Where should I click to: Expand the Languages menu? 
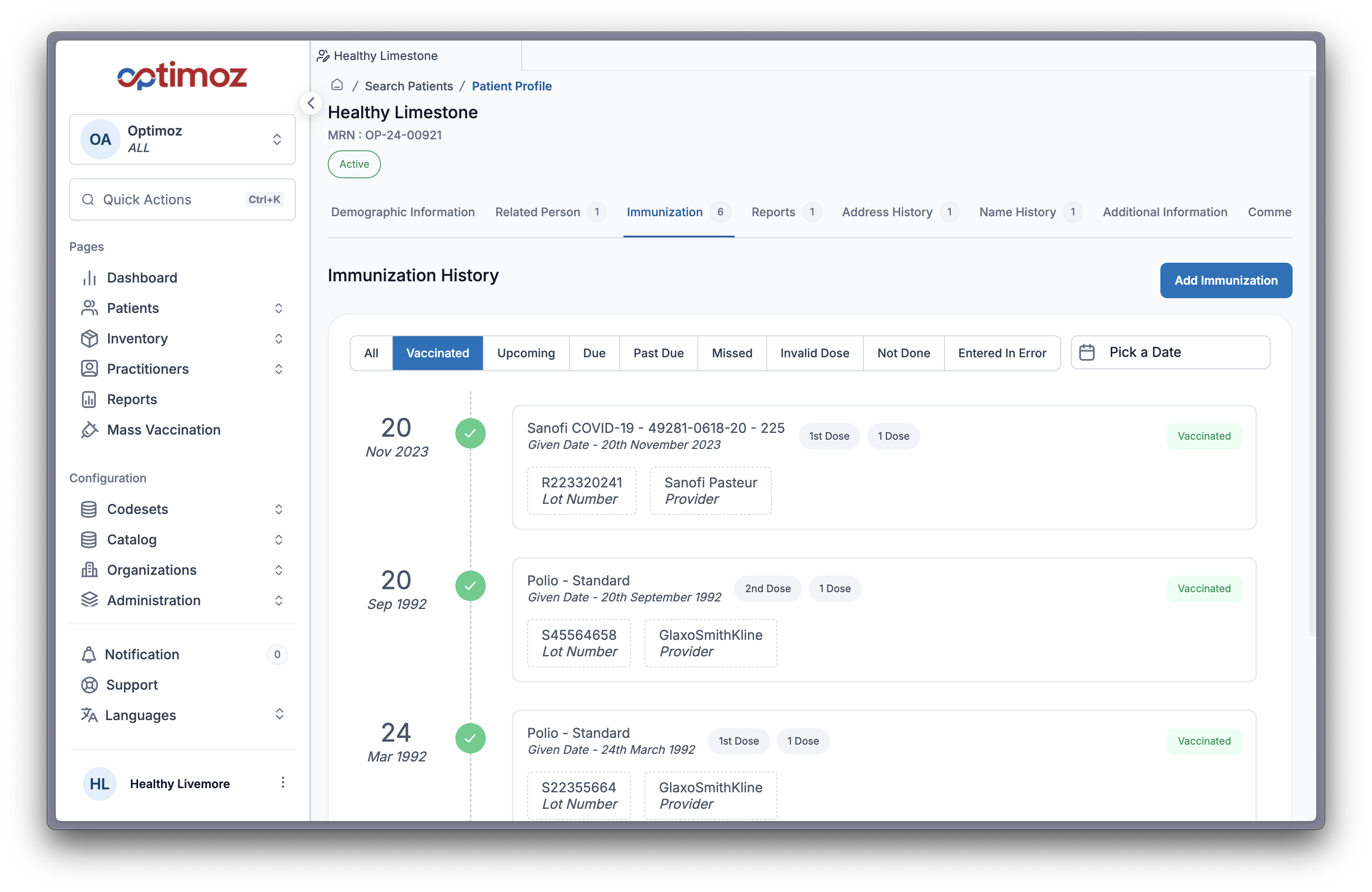tap(279, 715)
